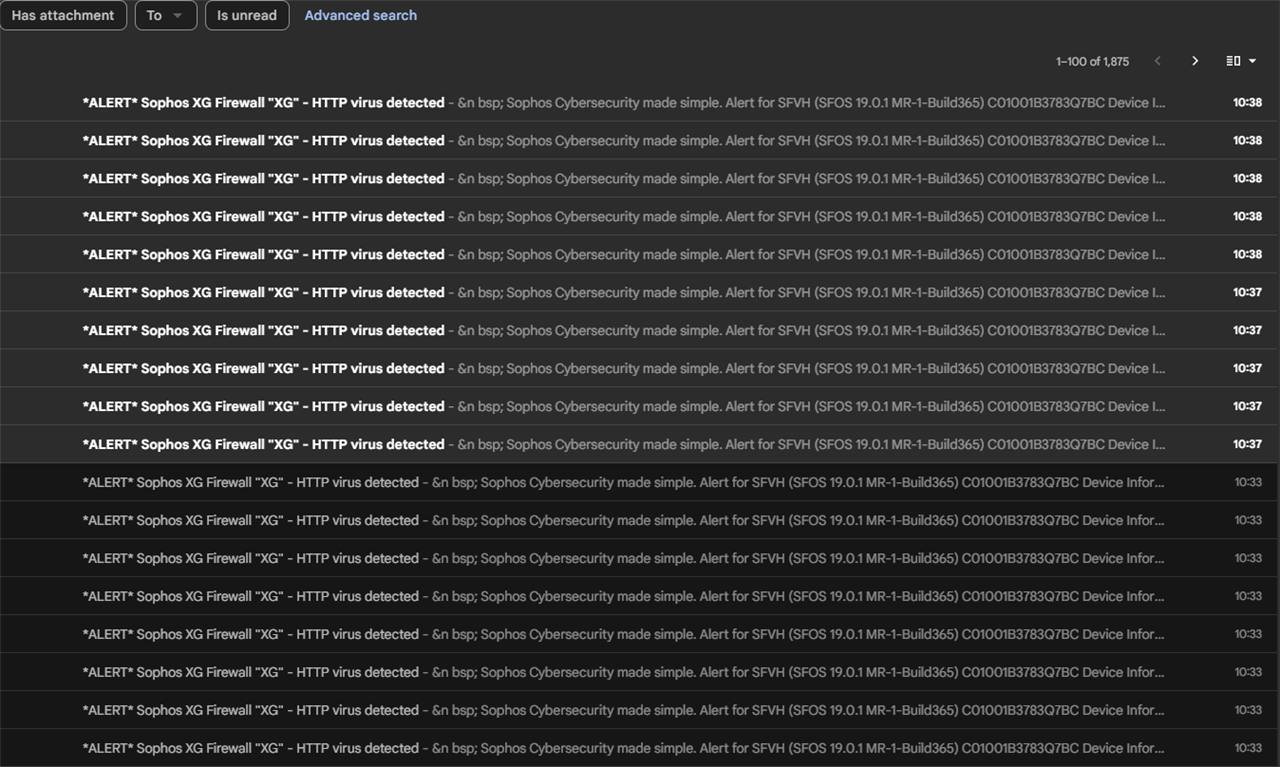This screenshot has height=767, width=1280.
Task: Open split pane mode dropdown arrow
Action: 1252,61
